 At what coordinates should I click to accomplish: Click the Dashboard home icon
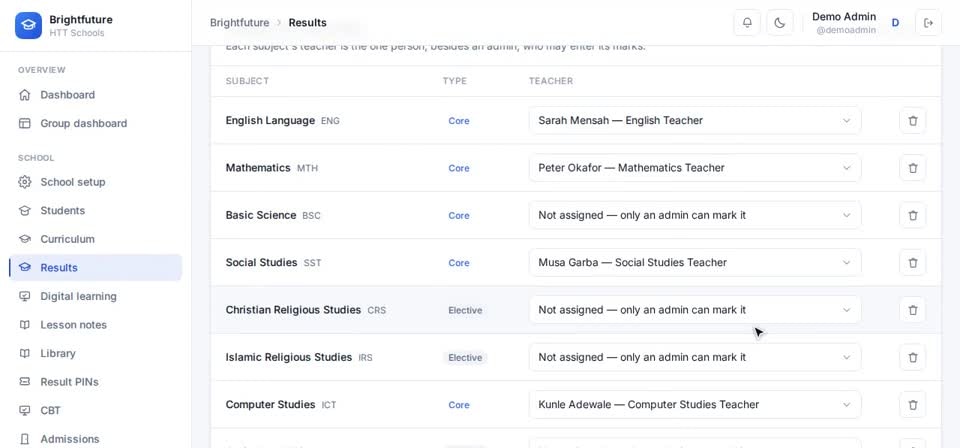coord(24,95)
